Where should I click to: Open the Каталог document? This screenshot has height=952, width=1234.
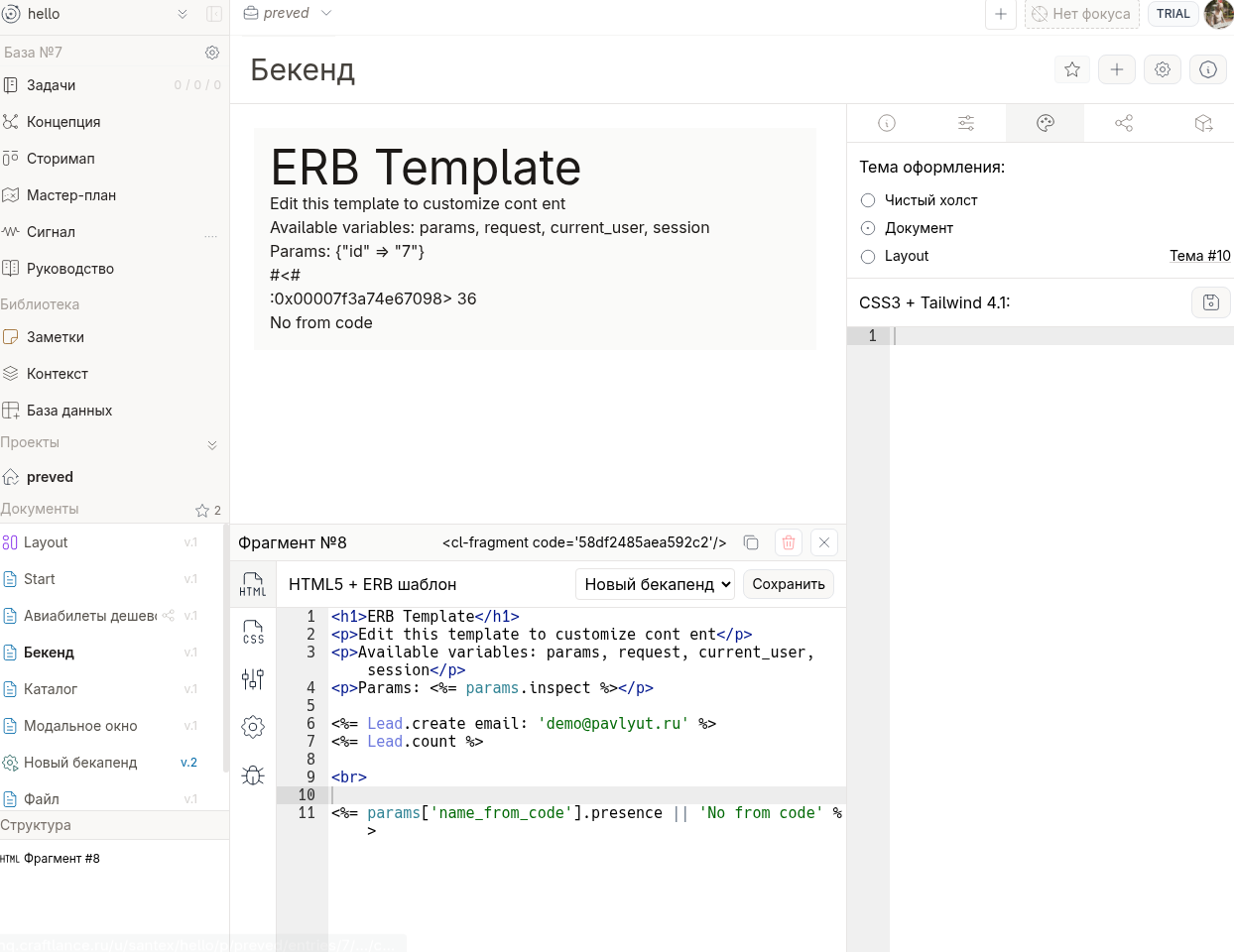coord(51,689)
